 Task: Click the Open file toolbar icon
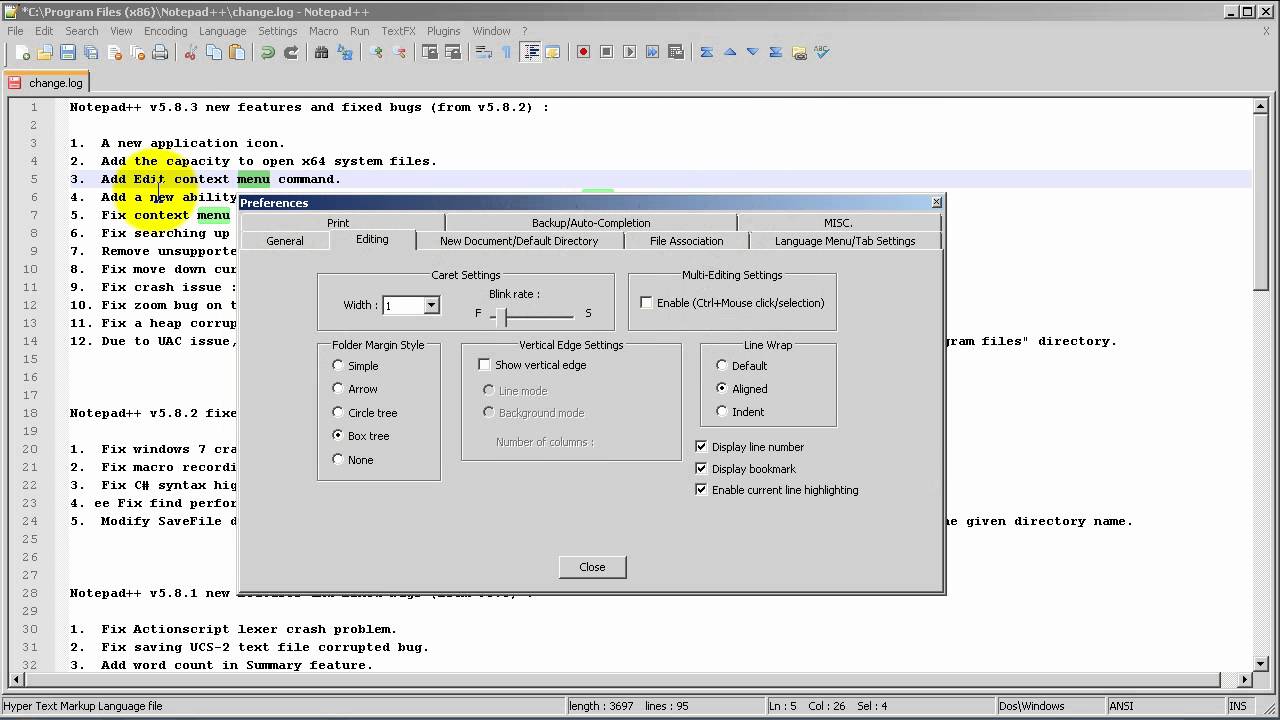45,52
